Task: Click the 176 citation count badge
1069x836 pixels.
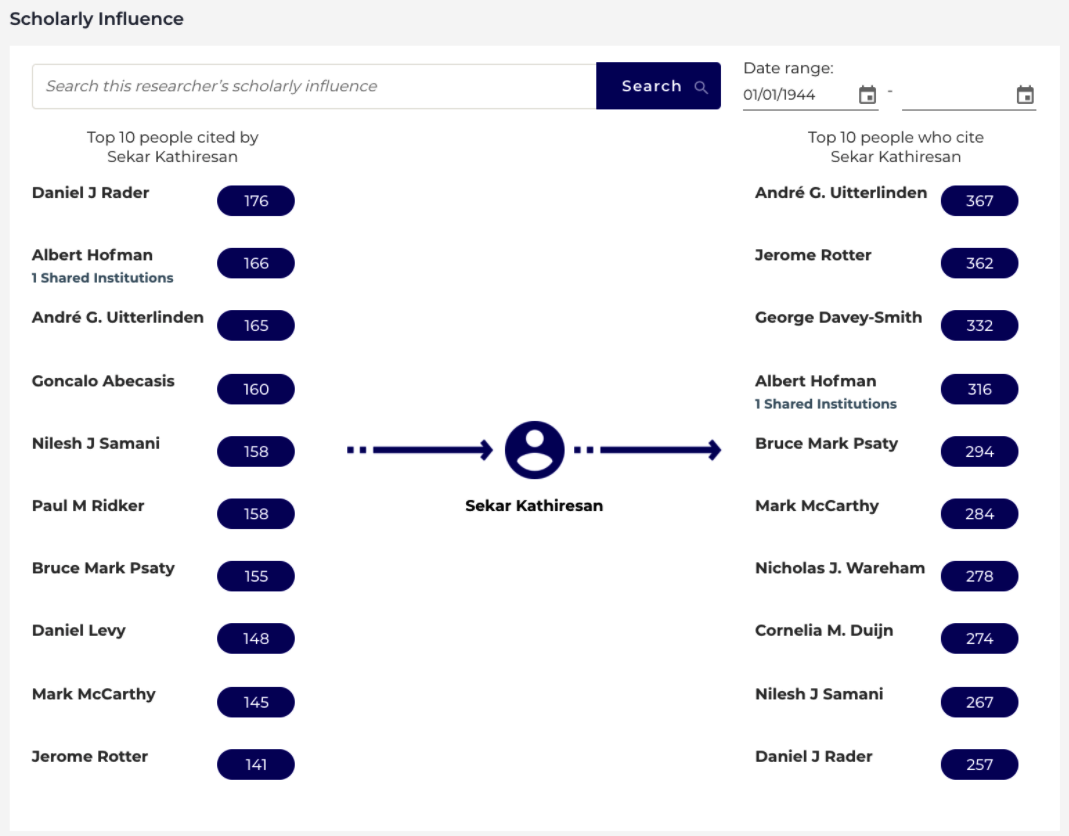Action: tap(256, 201)
